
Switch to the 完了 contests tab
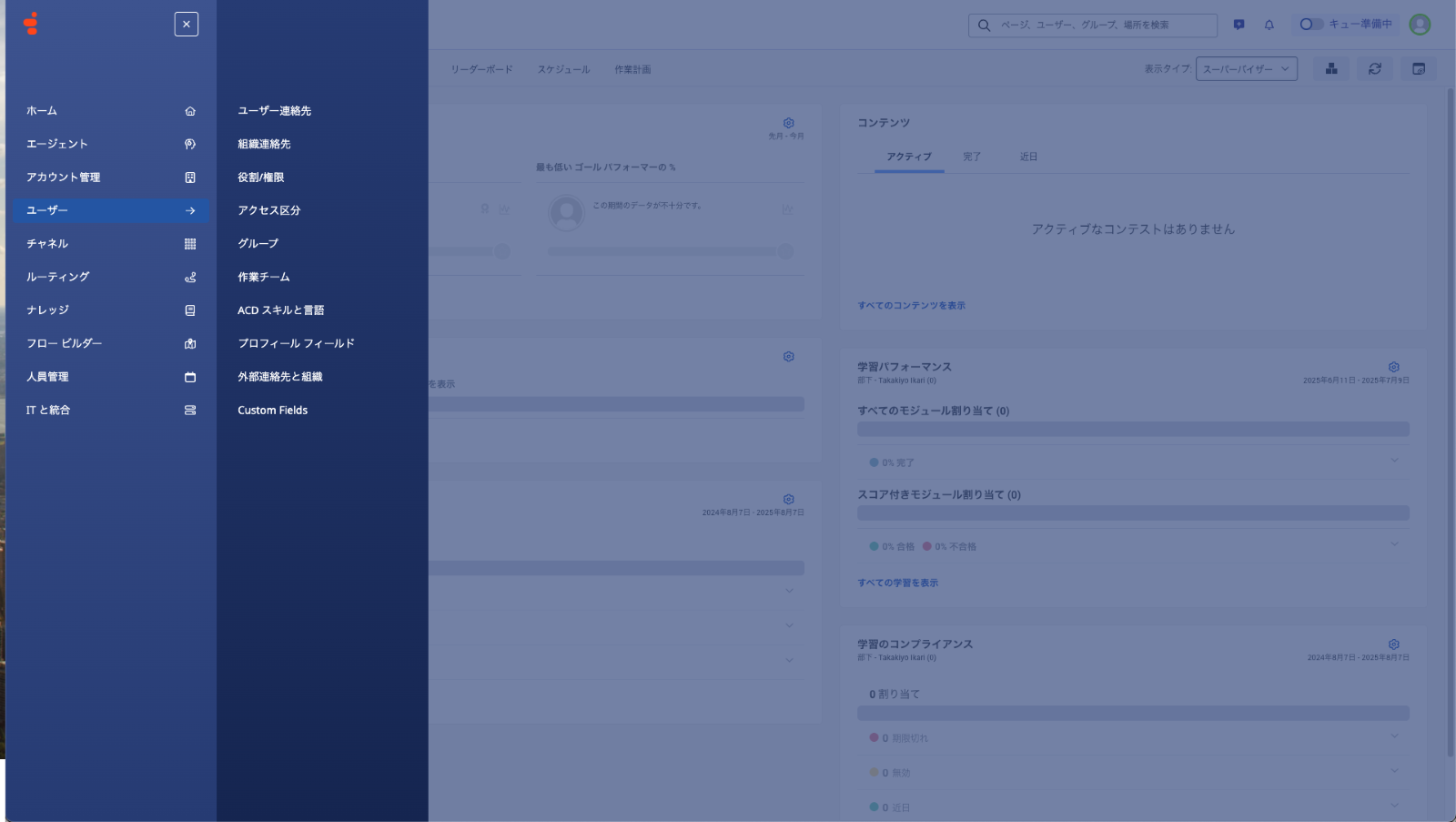pos(972,157)
